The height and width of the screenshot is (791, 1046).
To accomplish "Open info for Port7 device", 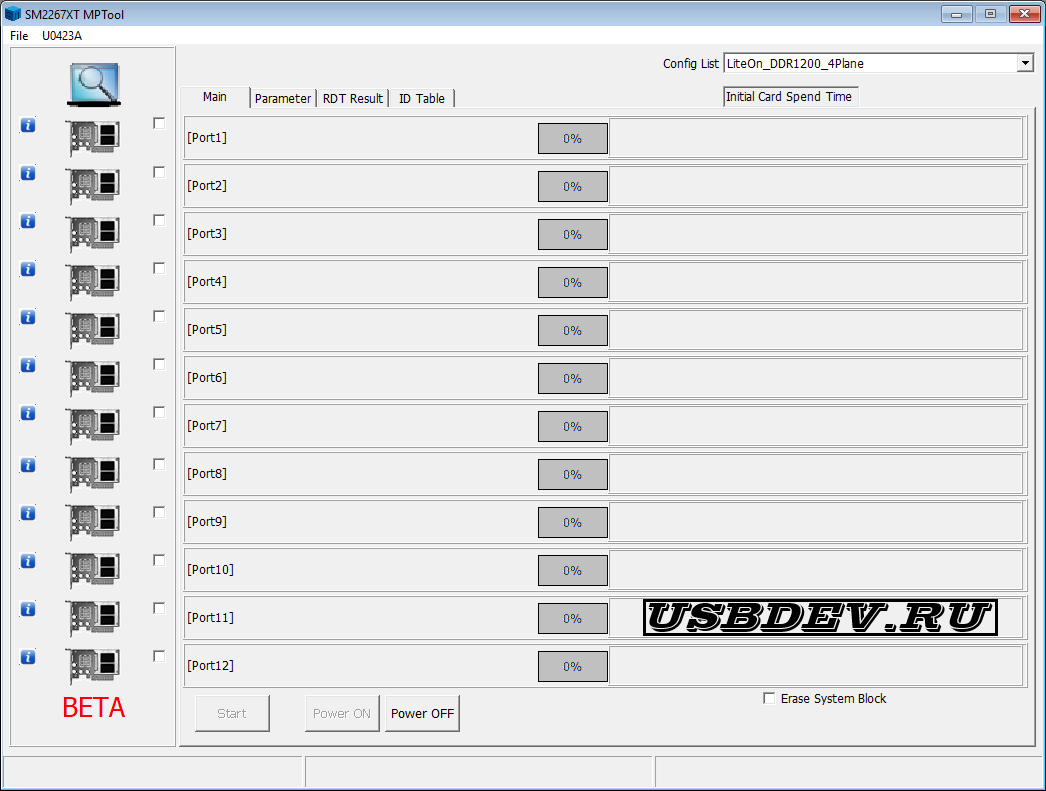I will 27,413.
